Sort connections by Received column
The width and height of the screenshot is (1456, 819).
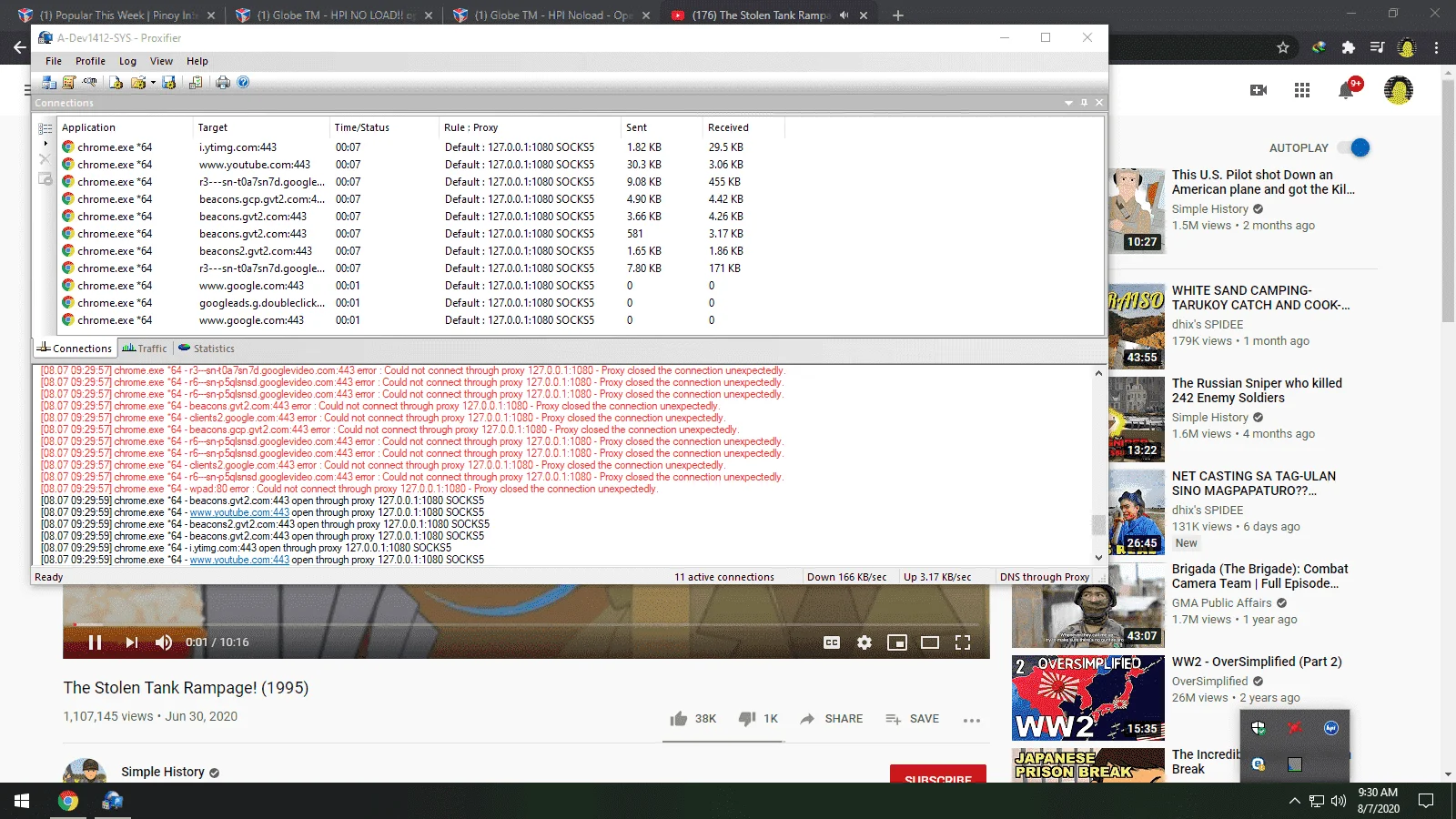pos(743,127)
